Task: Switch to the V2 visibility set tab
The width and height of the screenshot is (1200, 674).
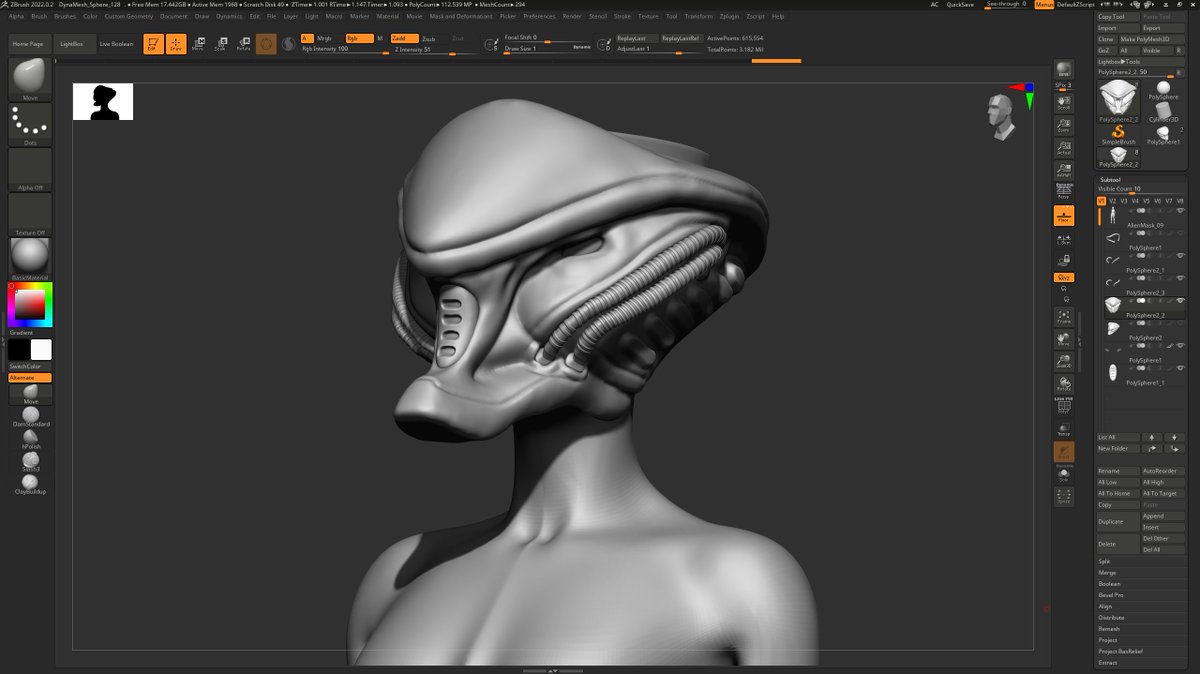Action: point(1112,201)
